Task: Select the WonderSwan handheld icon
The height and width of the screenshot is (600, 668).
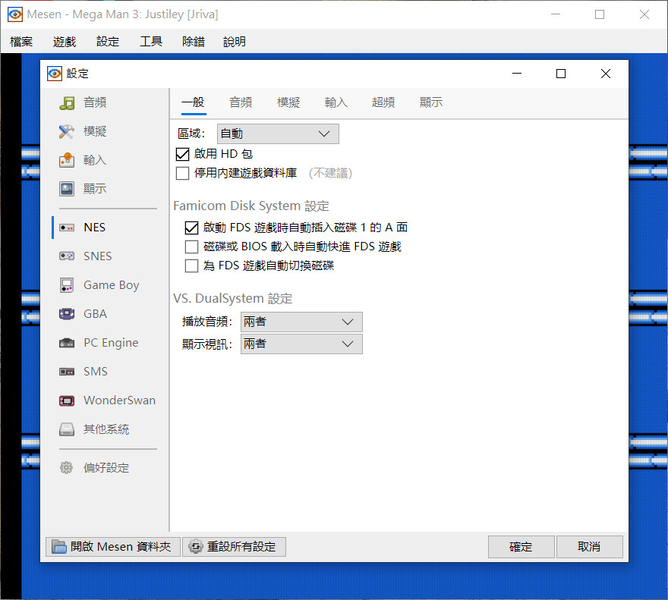Action: coord(67,401)
